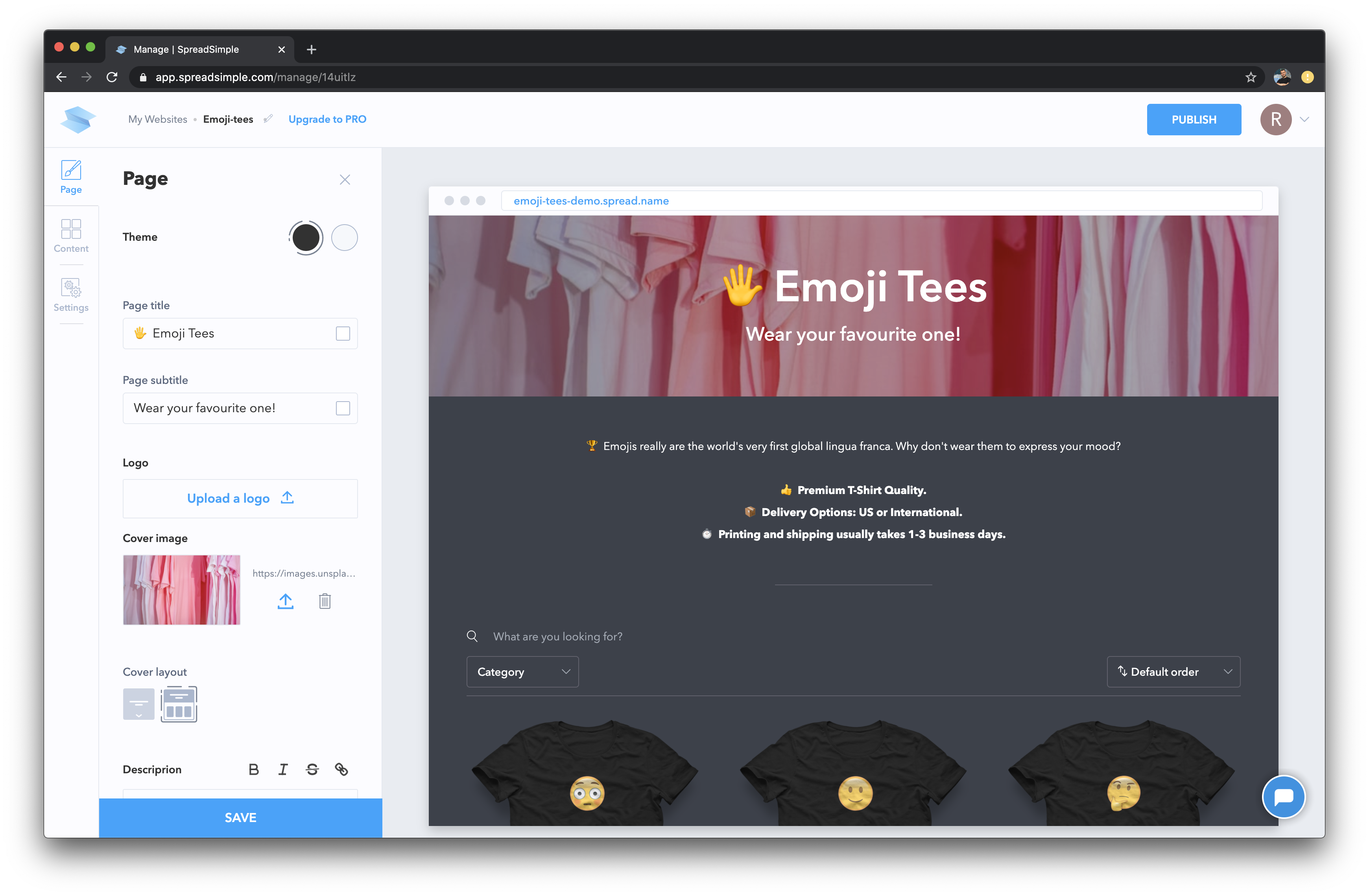This screenshot has height=896, width=1369.
Task: Toggle the checkbox in Page subtitle field
Action: pyautogui.click(x=343, y=408)
